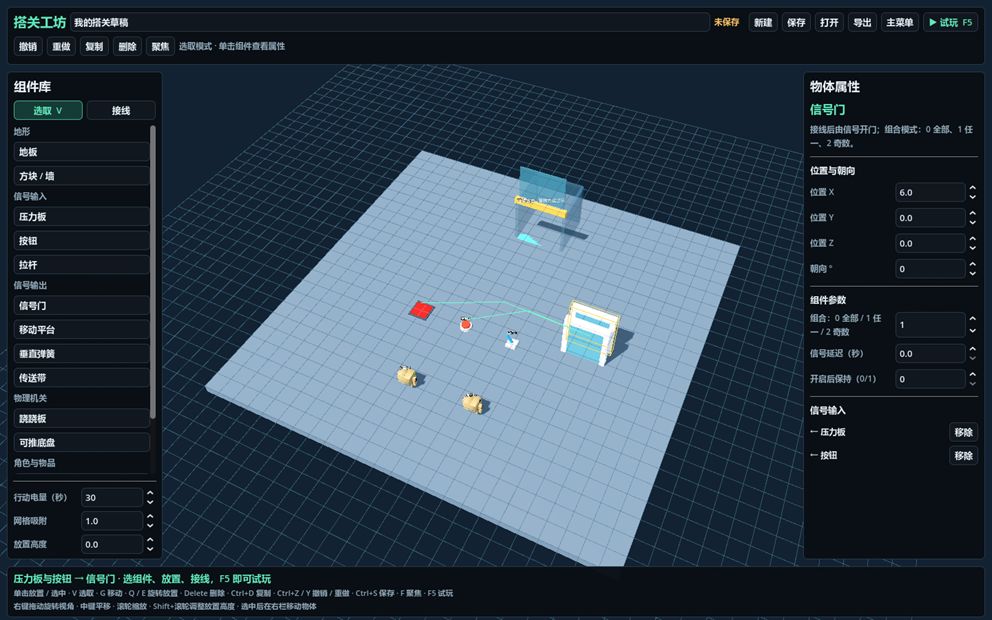Click the 重做 redo button
This screenshot has width=992, height=620.
point(61,46)
